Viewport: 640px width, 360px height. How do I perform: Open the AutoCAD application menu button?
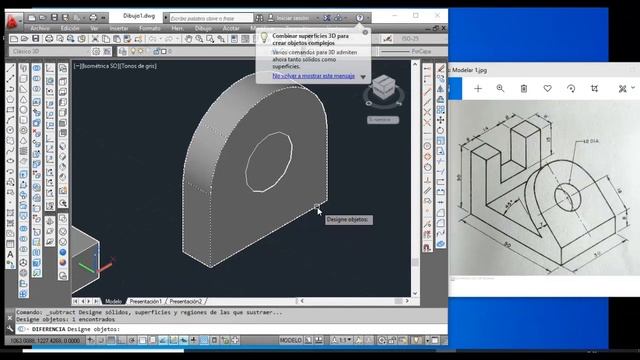(13, 21)
